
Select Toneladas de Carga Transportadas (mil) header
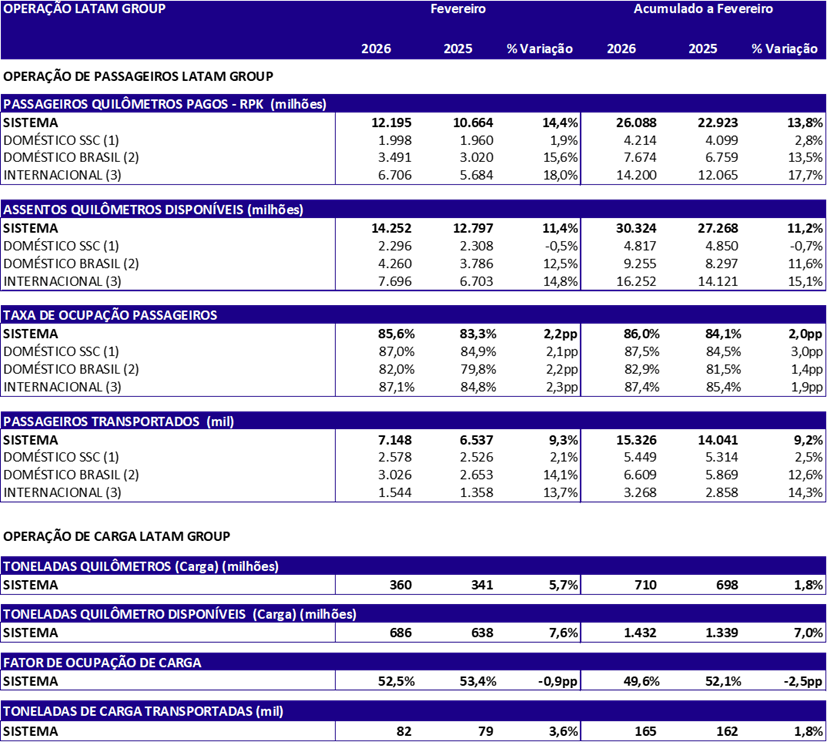point(143,712)
